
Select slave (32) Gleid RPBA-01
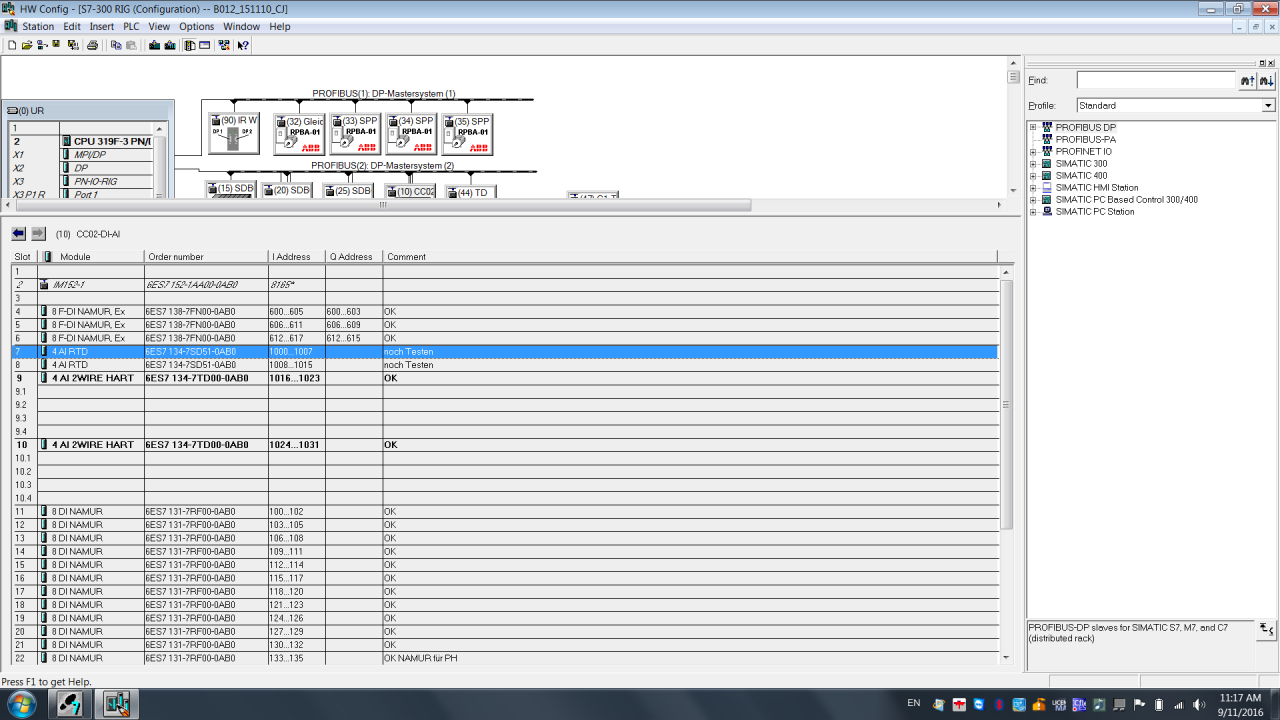pyautogui.click(x=299, y=133)
